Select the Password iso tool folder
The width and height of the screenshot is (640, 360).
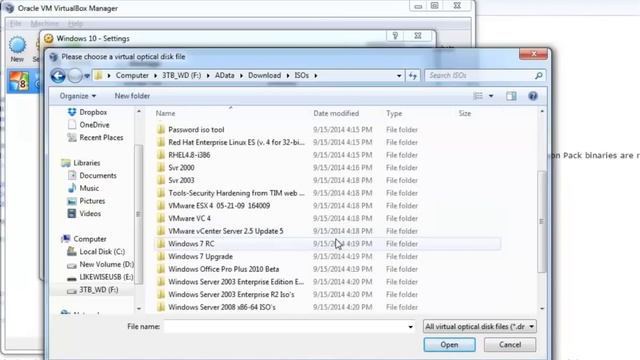tap(196, 129)
